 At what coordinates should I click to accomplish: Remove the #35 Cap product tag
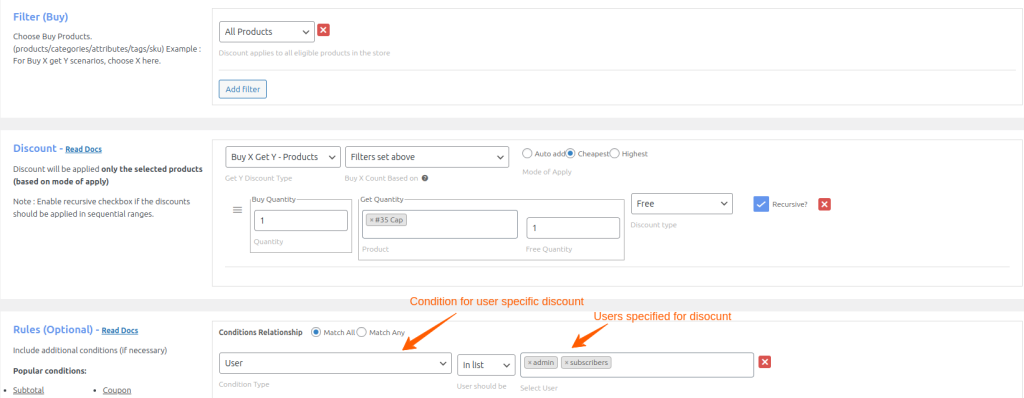pyautogui.click(x=372, y=220)
